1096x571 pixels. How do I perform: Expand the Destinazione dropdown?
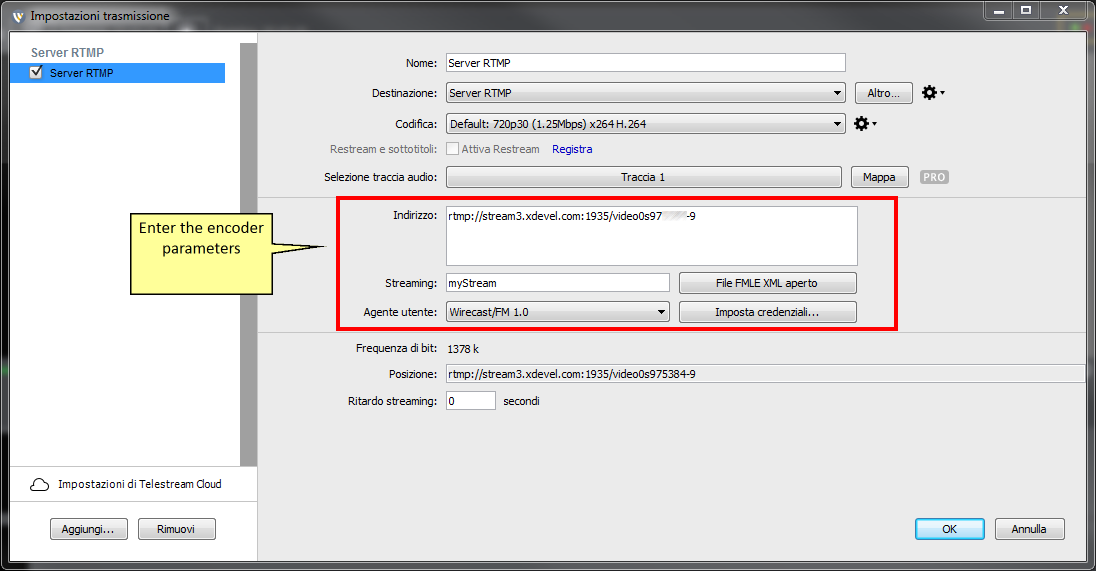(x=645, y=93)
